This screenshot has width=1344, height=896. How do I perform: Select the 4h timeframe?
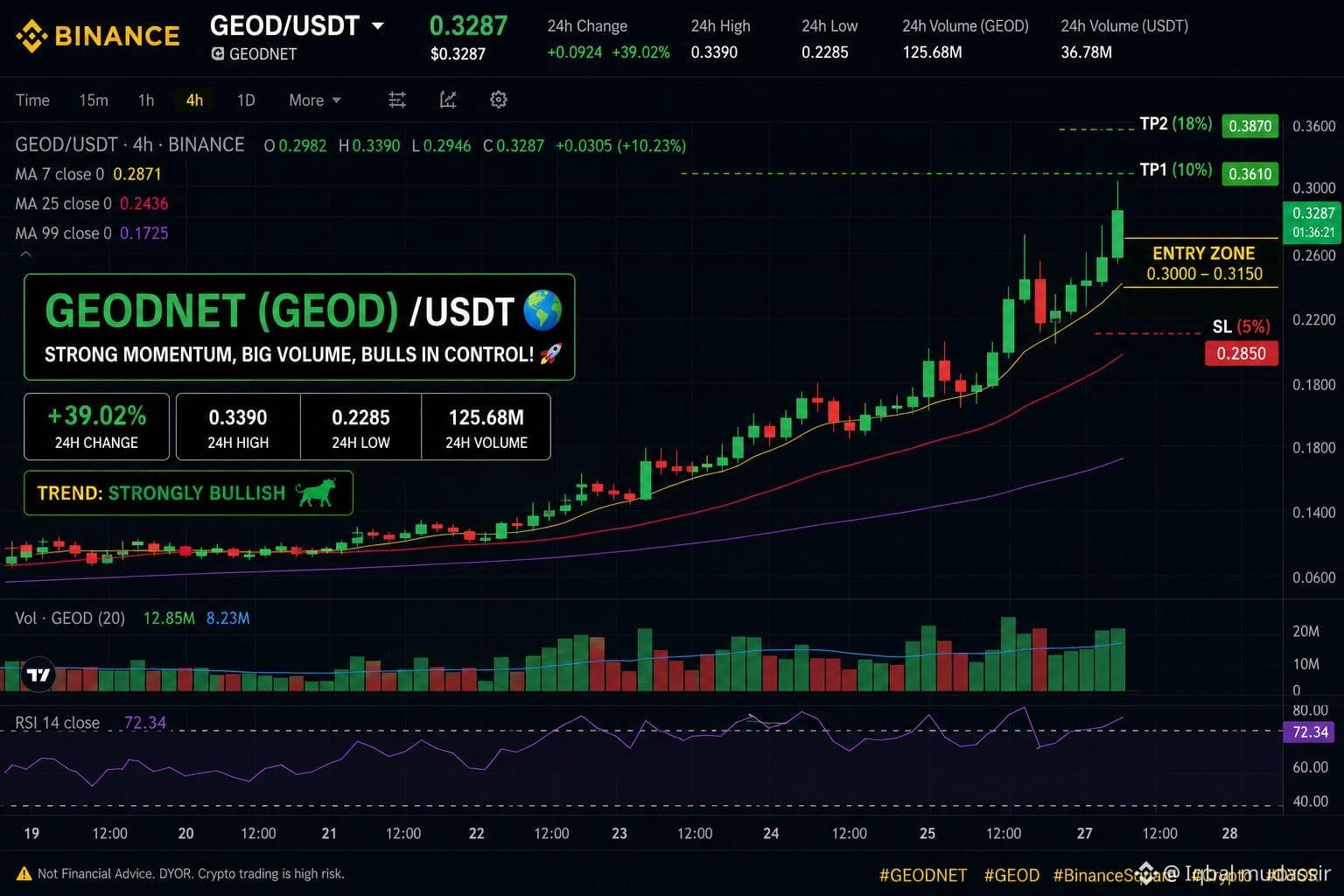194,101
